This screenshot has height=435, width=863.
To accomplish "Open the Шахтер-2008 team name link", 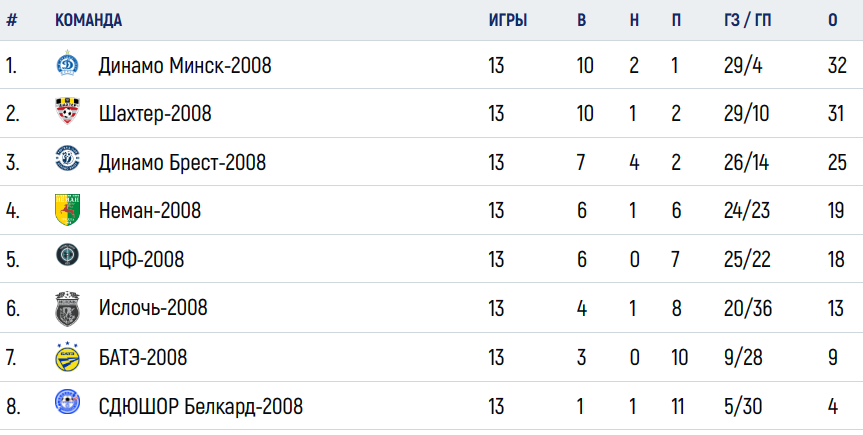I will click(x=155, y=113).
